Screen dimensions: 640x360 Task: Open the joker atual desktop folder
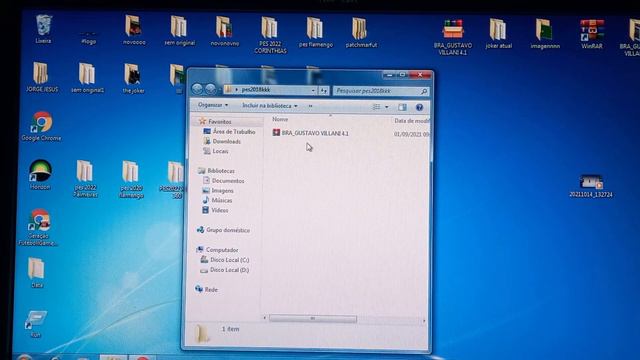tap(498, 33)
